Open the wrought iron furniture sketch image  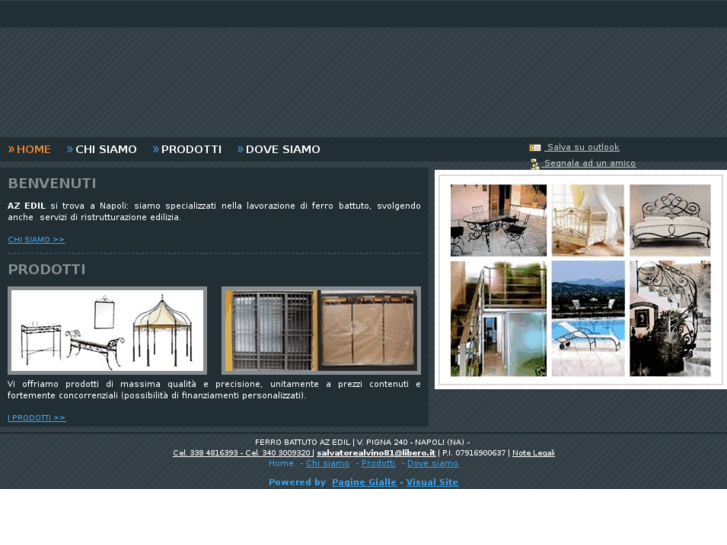tap(107, 330)
